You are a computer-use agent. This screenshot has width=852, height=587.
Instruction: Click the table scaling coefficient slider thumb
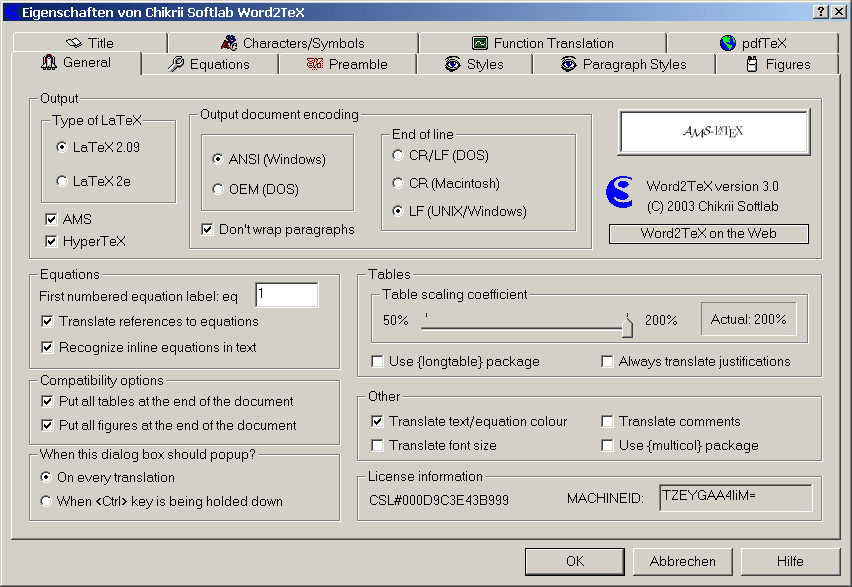click(628, 326)
